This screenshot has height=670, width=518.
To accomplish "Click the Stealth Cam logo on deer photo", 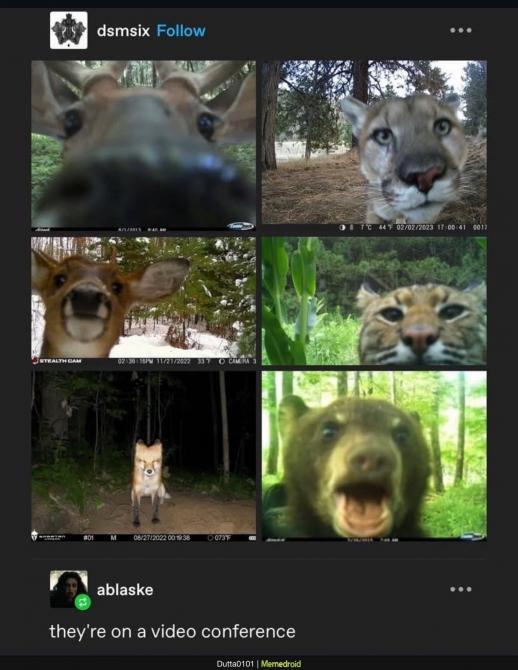I will 57,361.
